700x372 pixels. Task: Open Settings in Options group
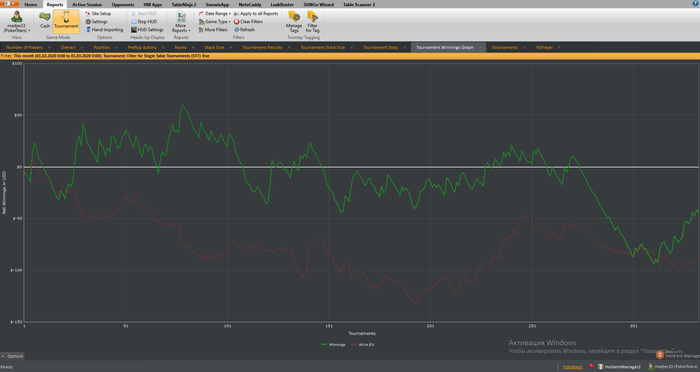click(96, 21)
